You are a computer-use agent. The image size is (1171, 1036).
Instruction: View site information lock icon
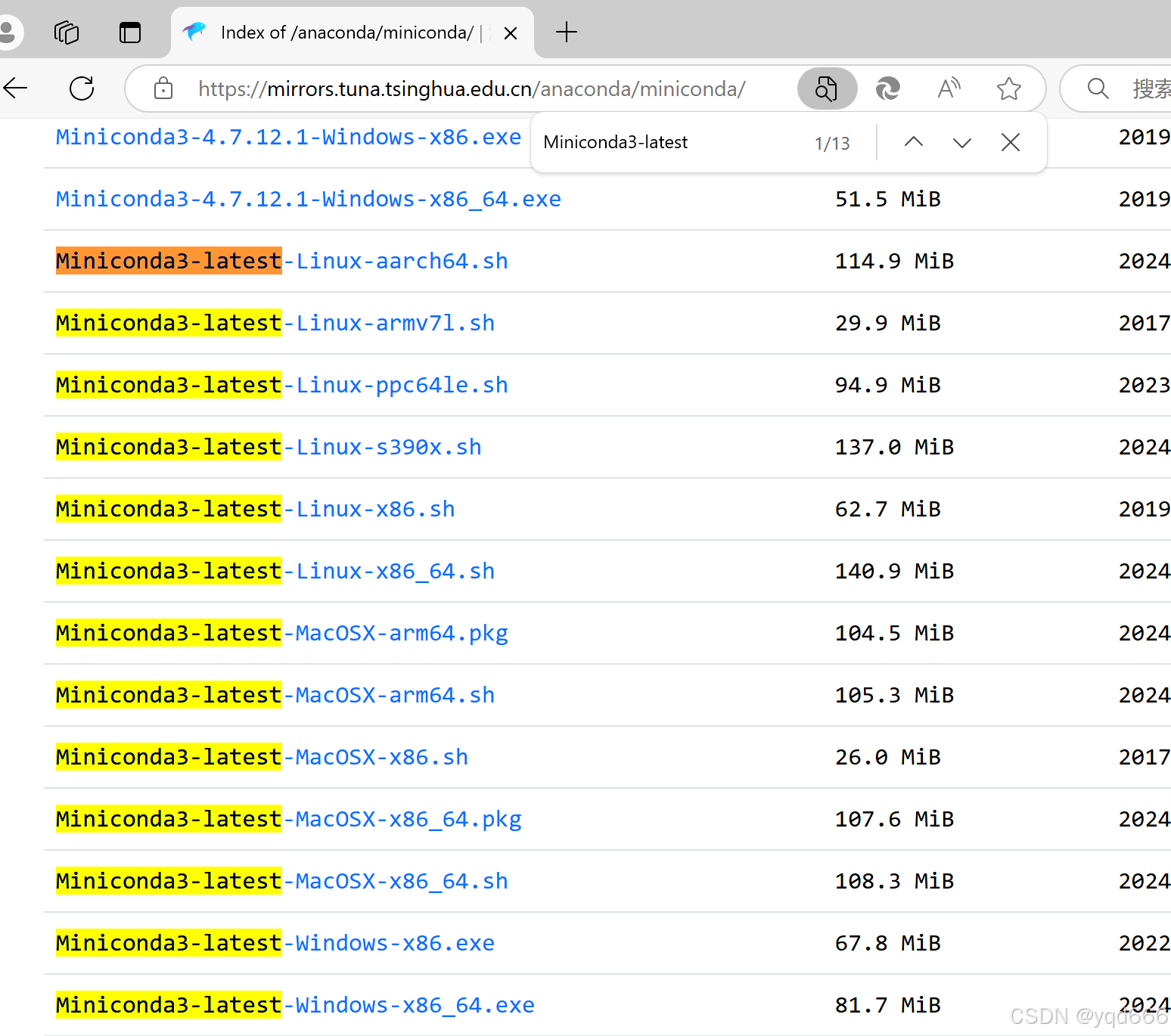163,88
